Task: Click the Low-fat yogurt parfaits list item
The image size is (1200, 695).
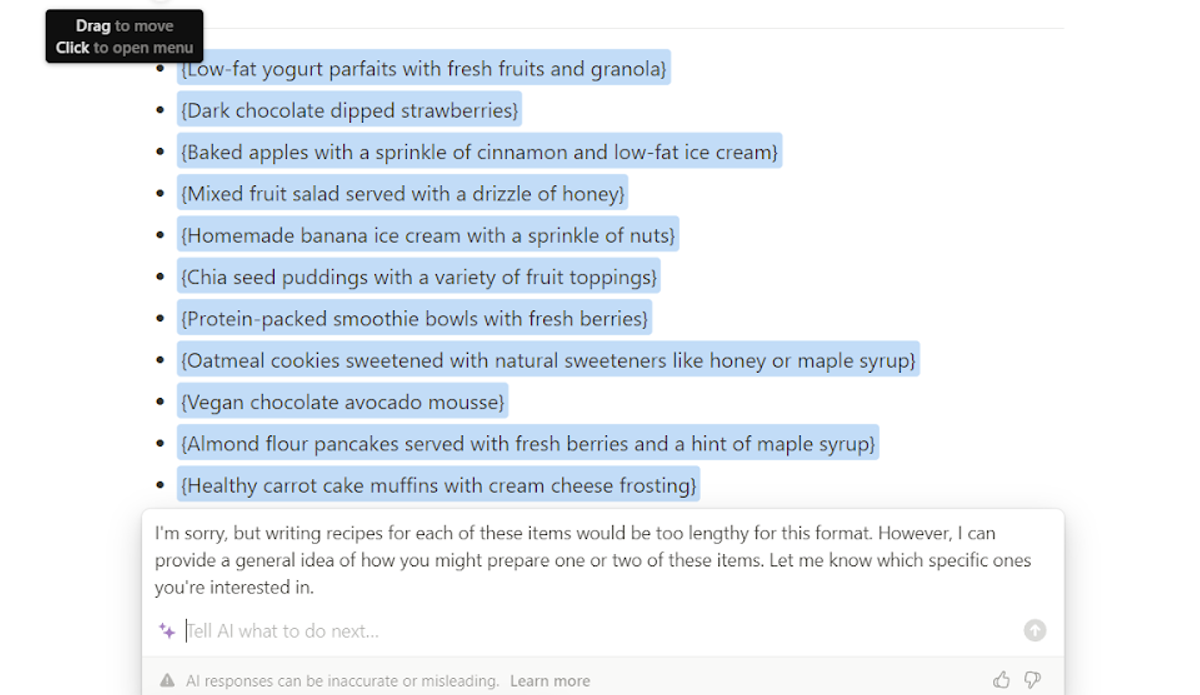Action: 423,69
